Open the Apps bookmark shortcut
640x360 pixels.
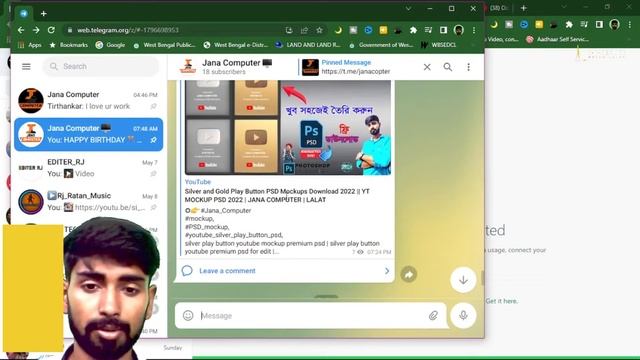point(29,45)
